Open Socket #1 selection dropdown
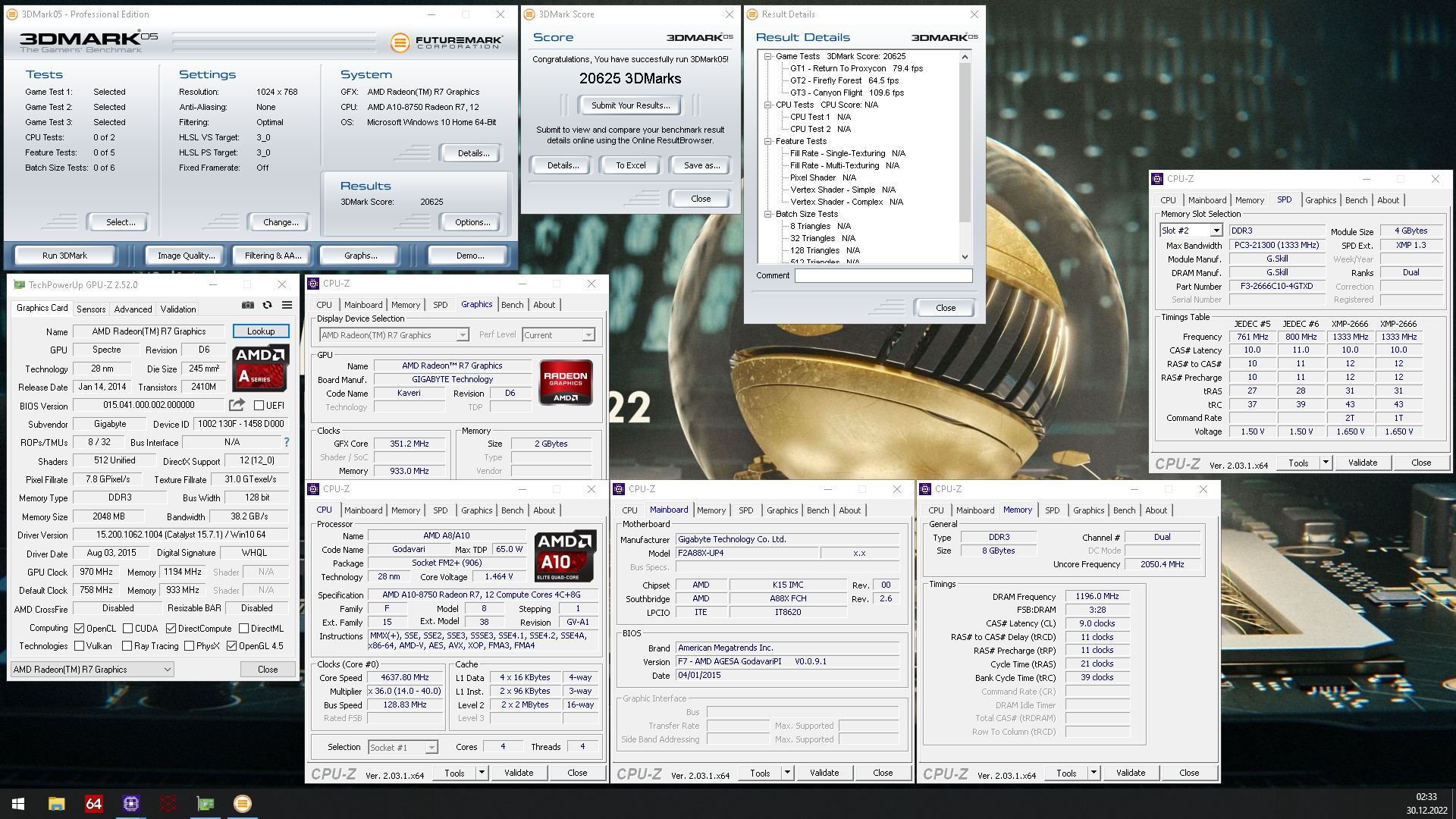The height and width of the screenshot is (819, 1456). (x=403, y=748)
